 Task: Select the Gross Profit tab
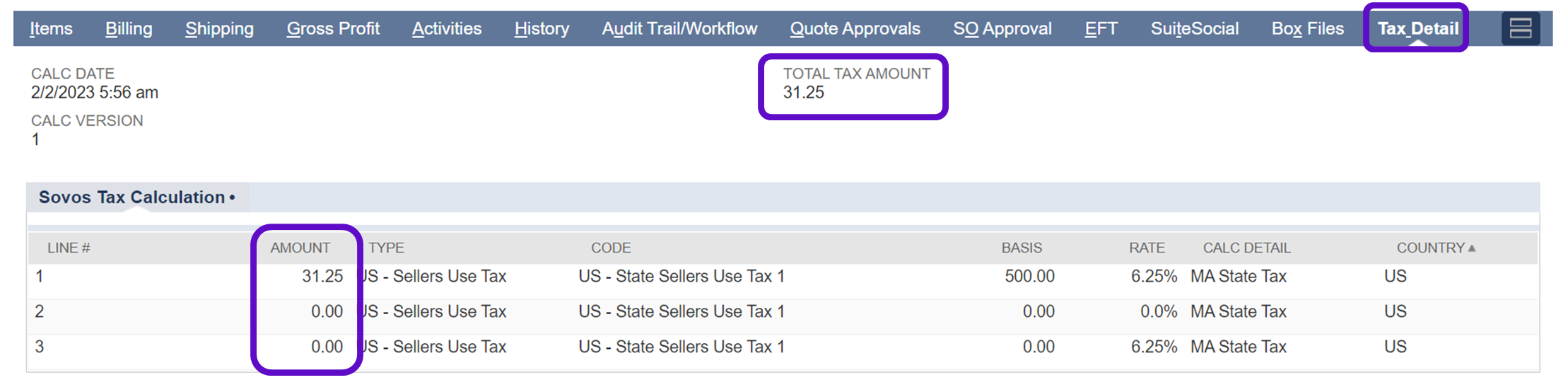333,29
